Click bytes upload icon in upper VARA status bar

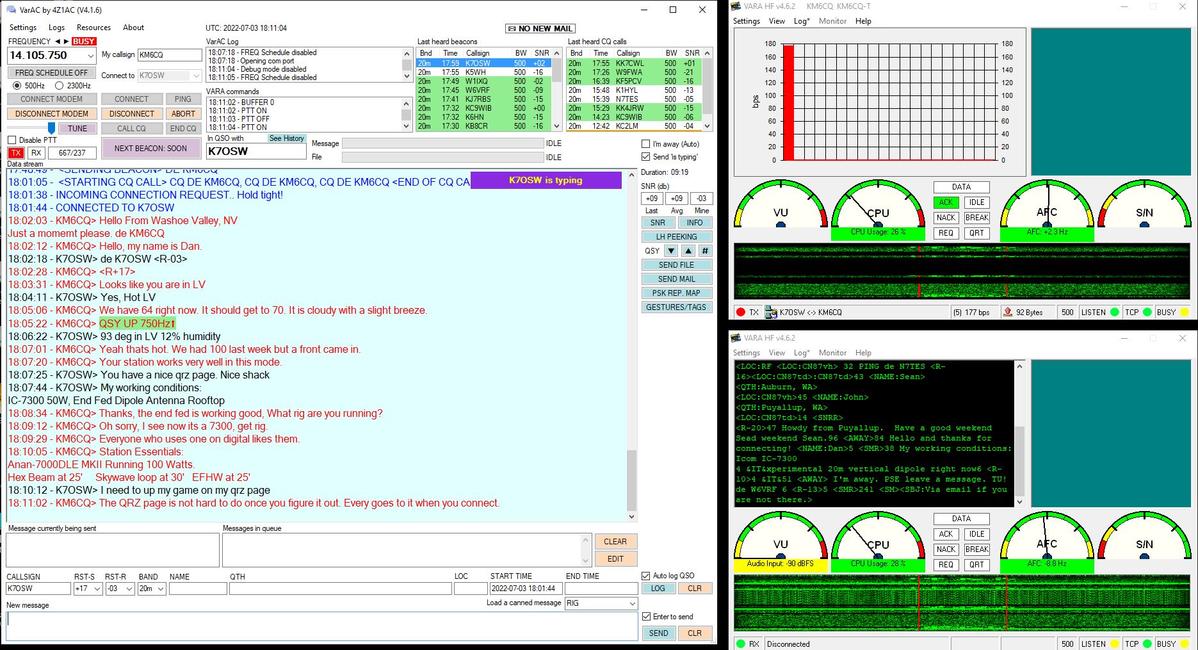[1008, 312]
